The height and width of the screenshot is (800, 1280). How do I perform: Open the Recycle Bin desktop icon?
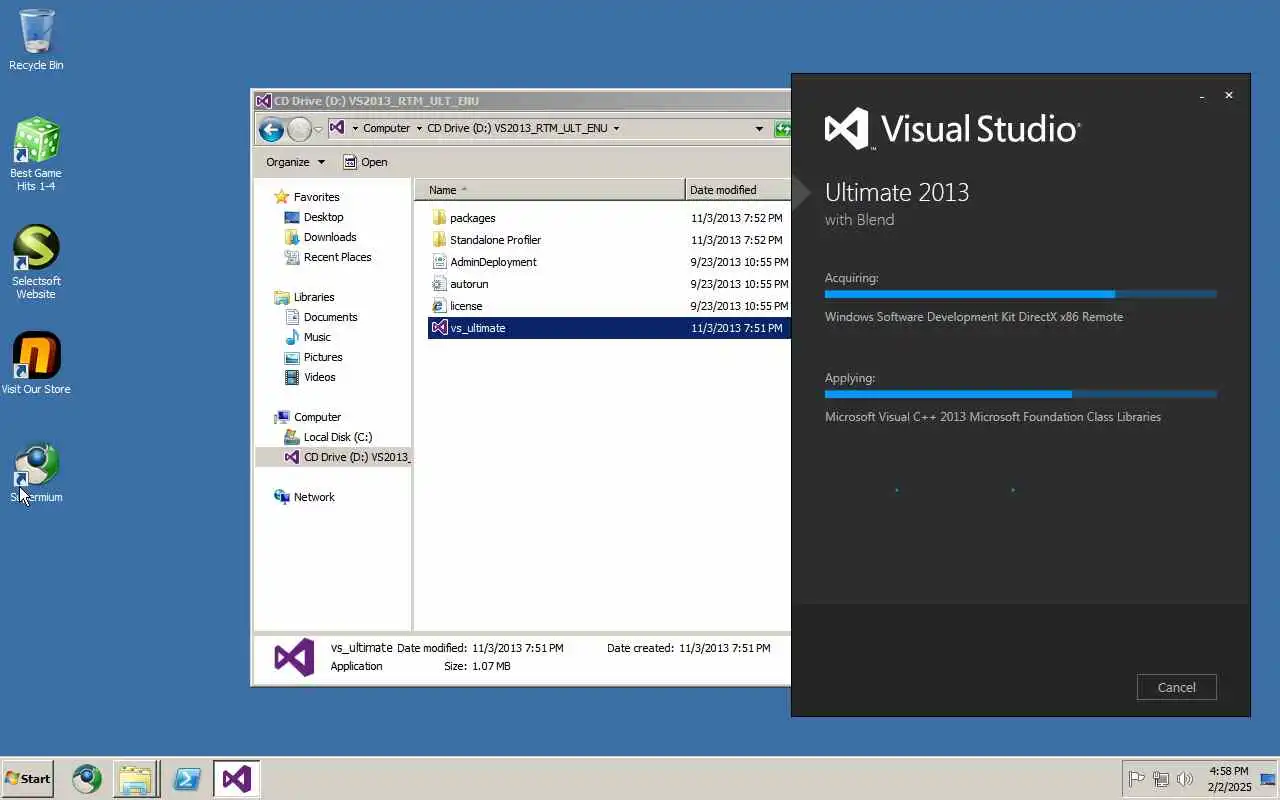[36, 40]
